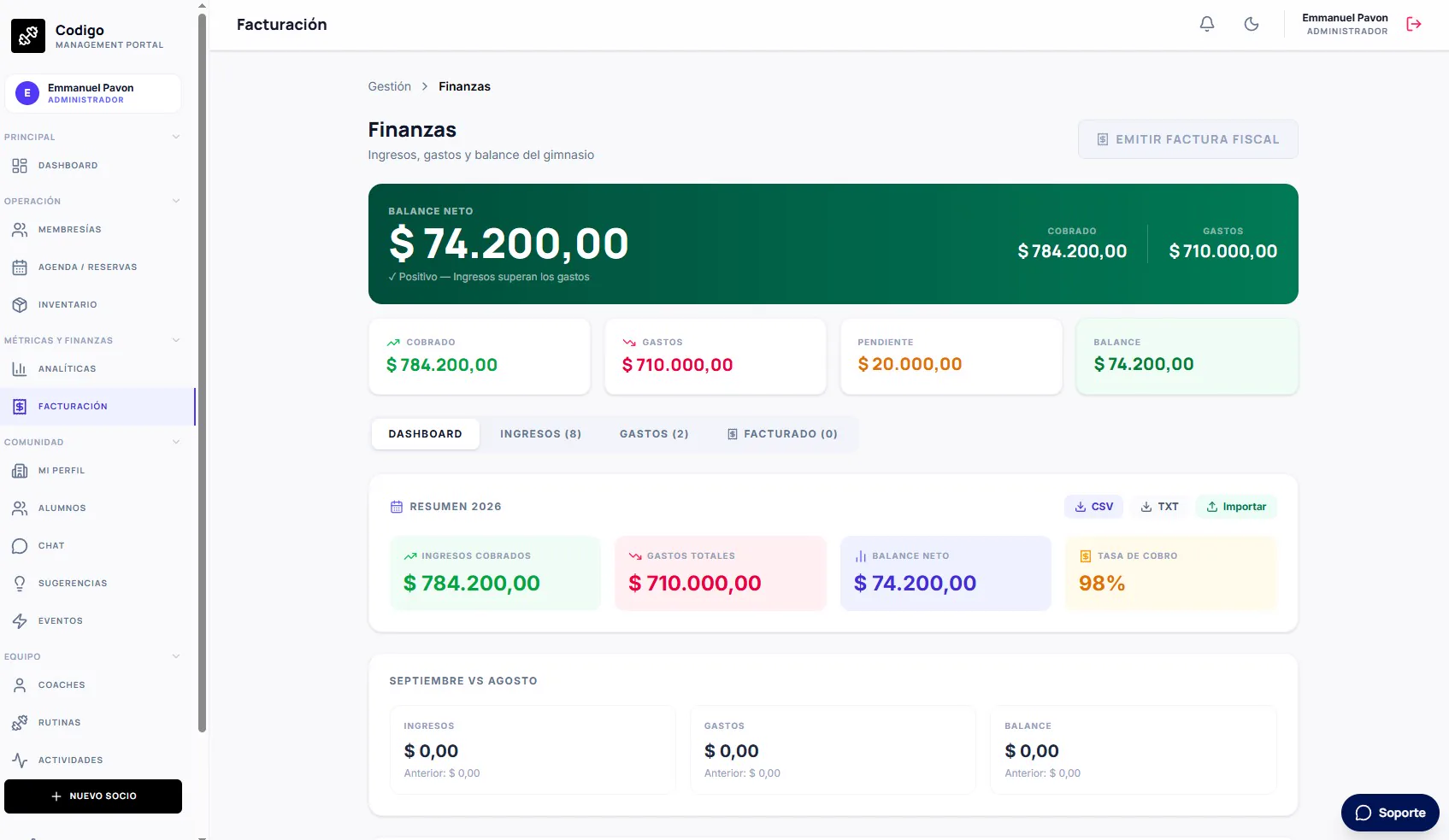Collapse the Principal sidebar group

tap(176, 137)
